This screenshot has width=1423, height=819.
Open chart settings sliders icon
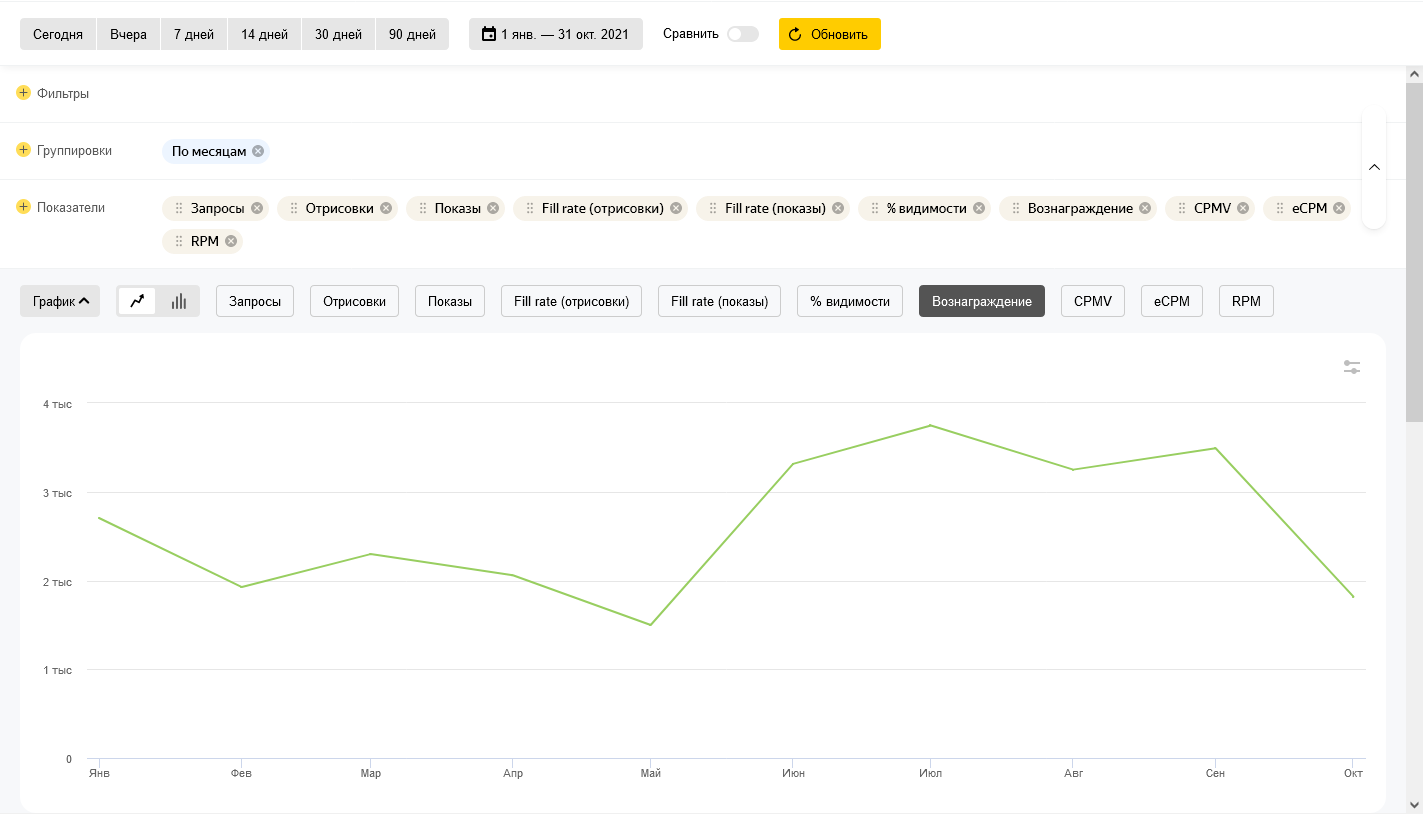(x=1352, y=368)
